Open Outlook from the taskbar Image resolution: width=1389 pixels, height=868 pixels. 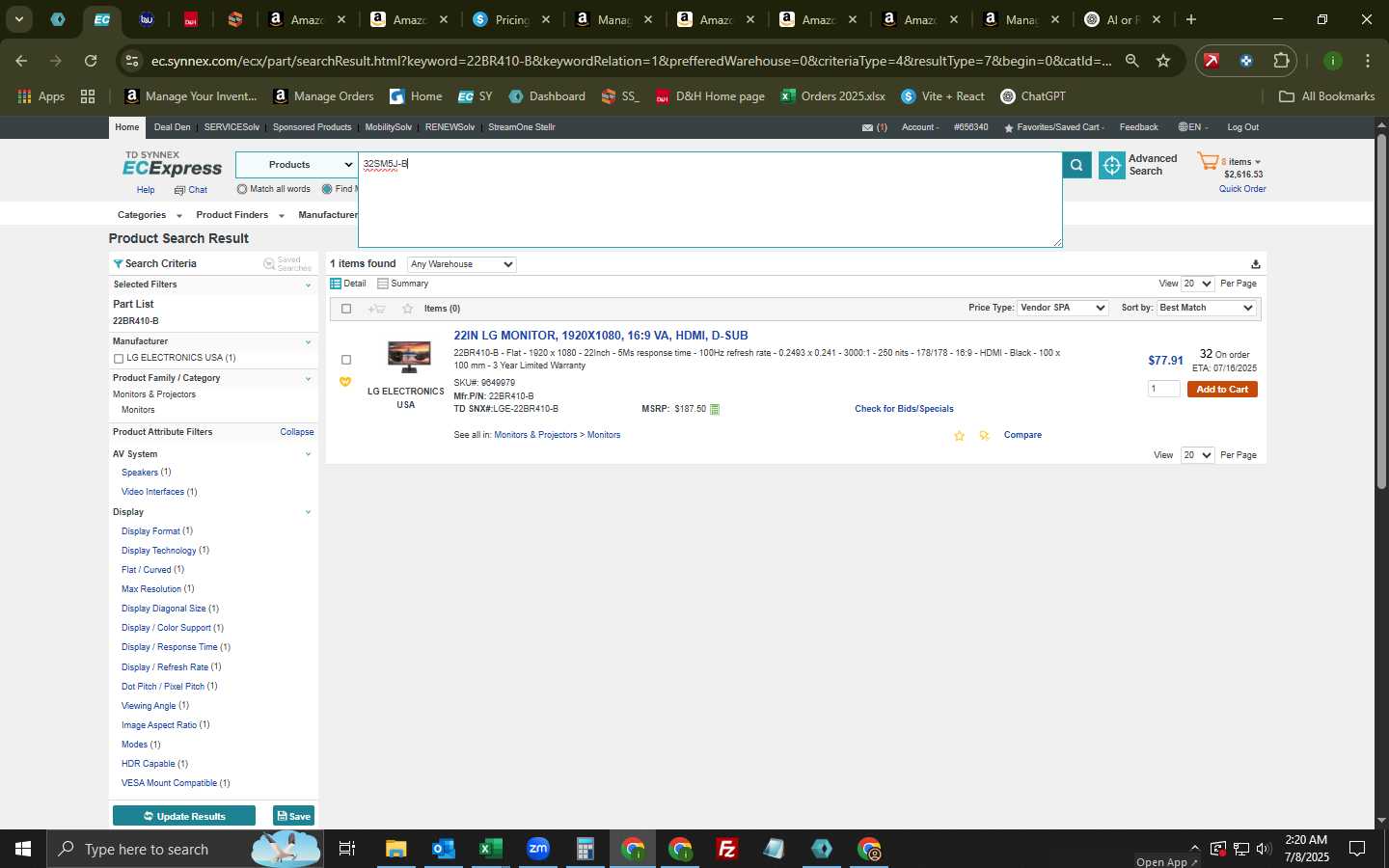point(443,849)
